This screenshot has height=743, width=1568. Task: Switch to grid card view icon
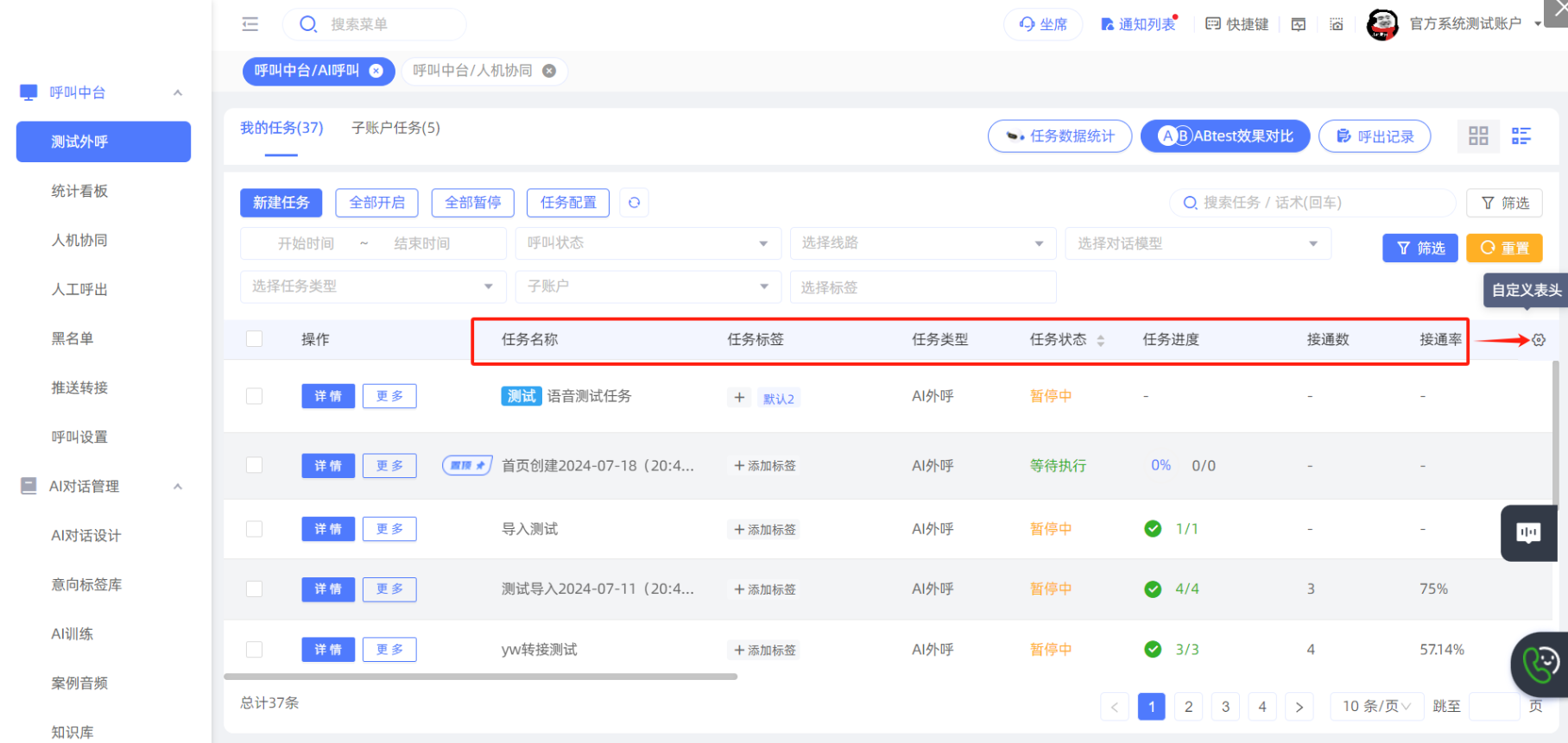(1478, 136)
